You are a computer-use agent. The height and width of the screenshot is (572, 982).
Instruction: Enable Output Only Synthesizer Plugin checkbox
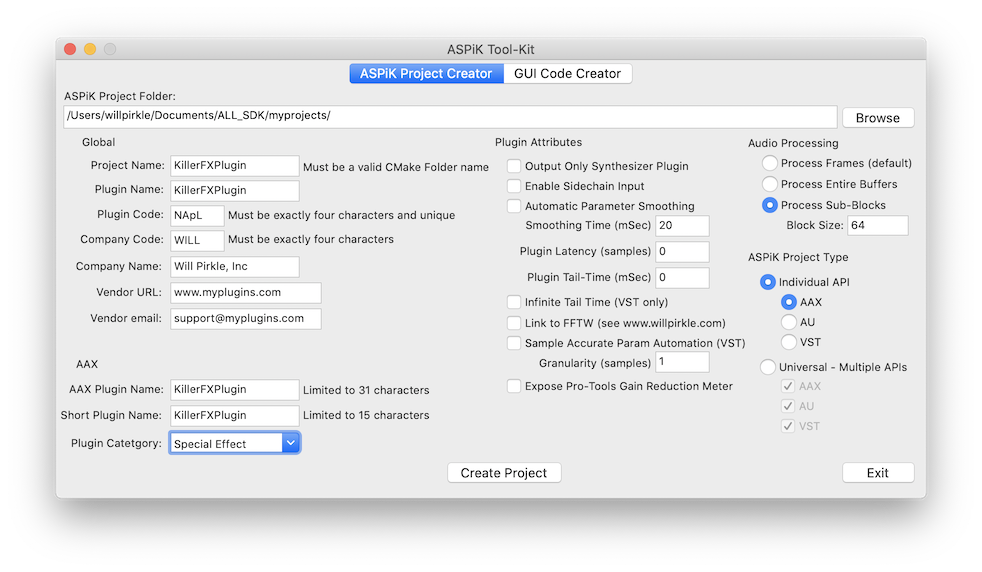pyautogui.click(x=514, y=166)
